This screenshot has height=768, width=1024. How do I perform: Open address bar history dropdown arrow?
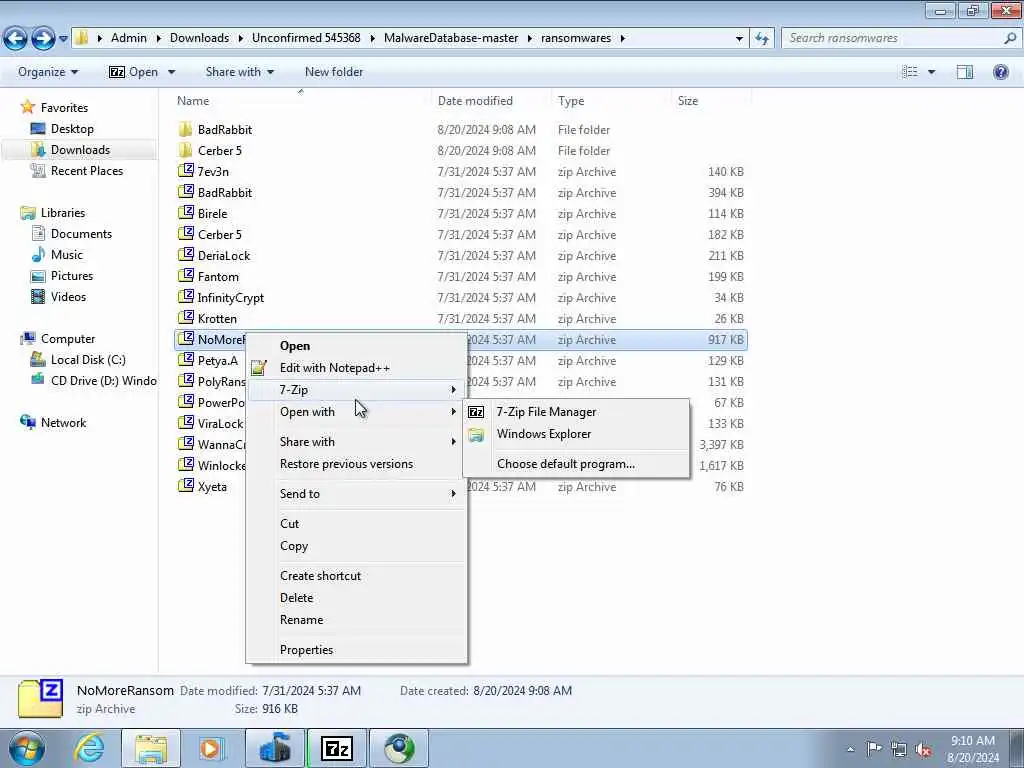[739, 39]
